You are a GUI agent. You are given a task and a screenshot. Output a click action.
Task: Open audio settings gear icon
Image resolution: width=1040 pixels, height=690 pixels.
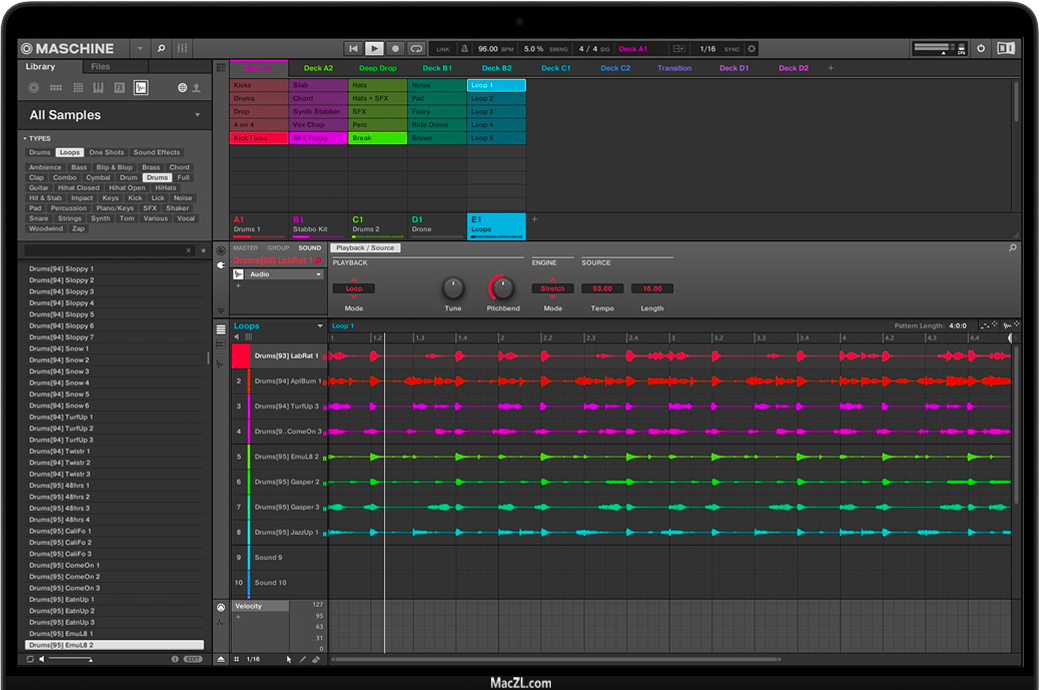[752, 48]
